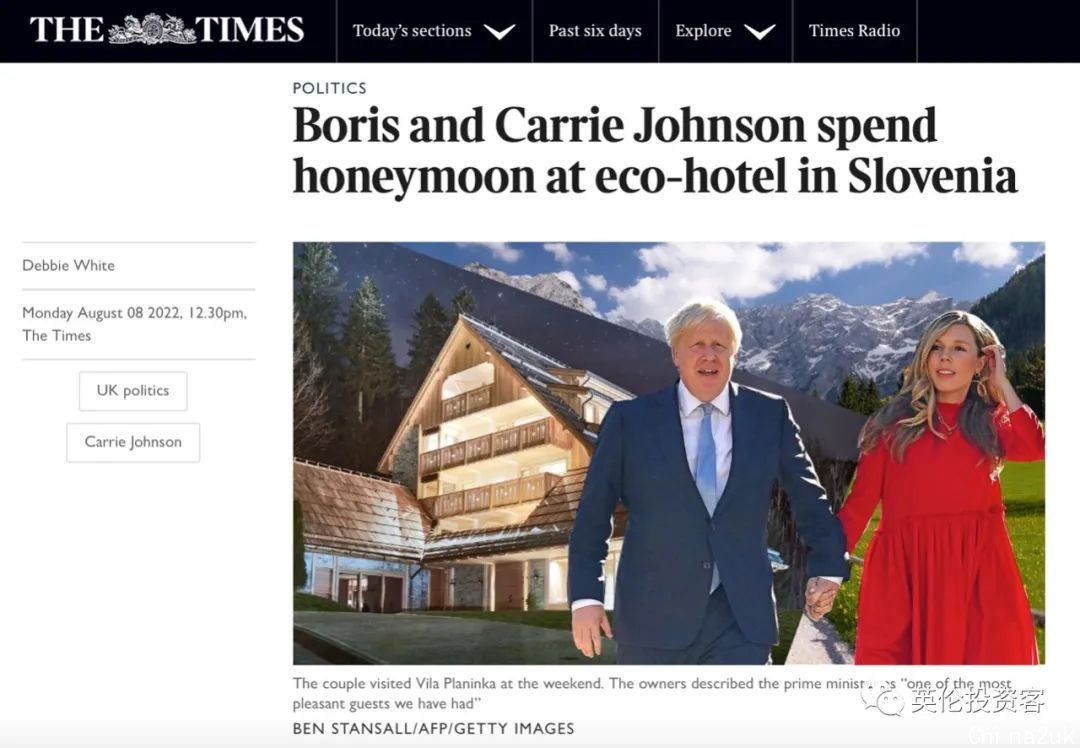Click the royal crest emblem in logo
Viewport: 1080px width, 748px height.
tap(151, 30)
